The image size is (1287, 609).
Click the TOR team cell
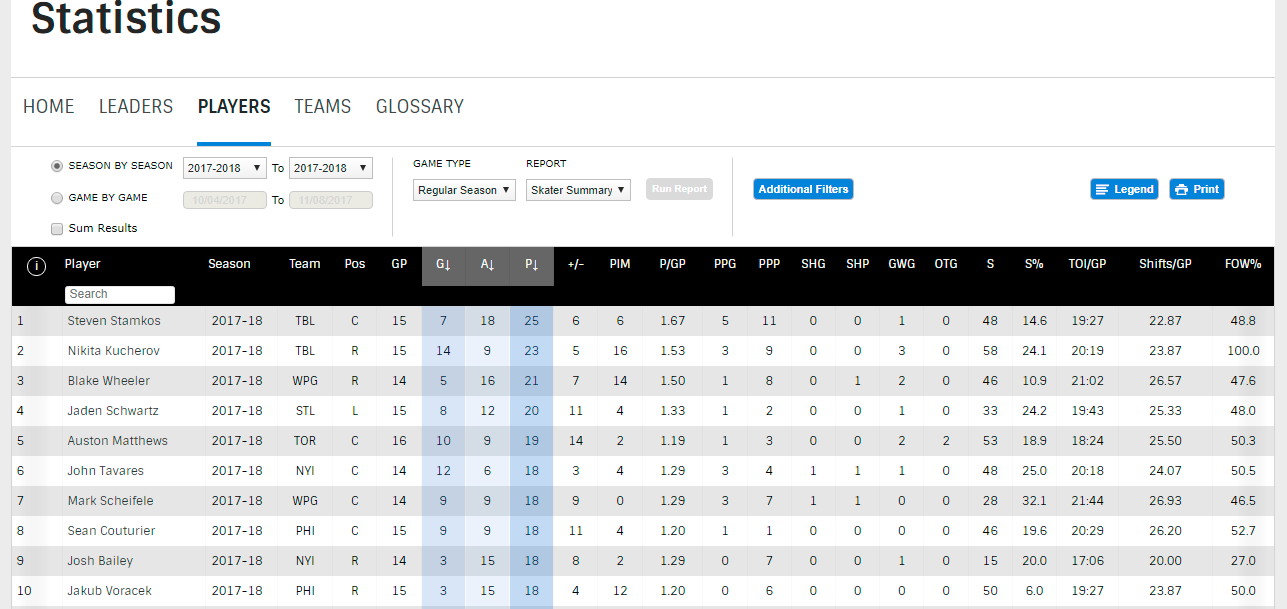[305, 441]
